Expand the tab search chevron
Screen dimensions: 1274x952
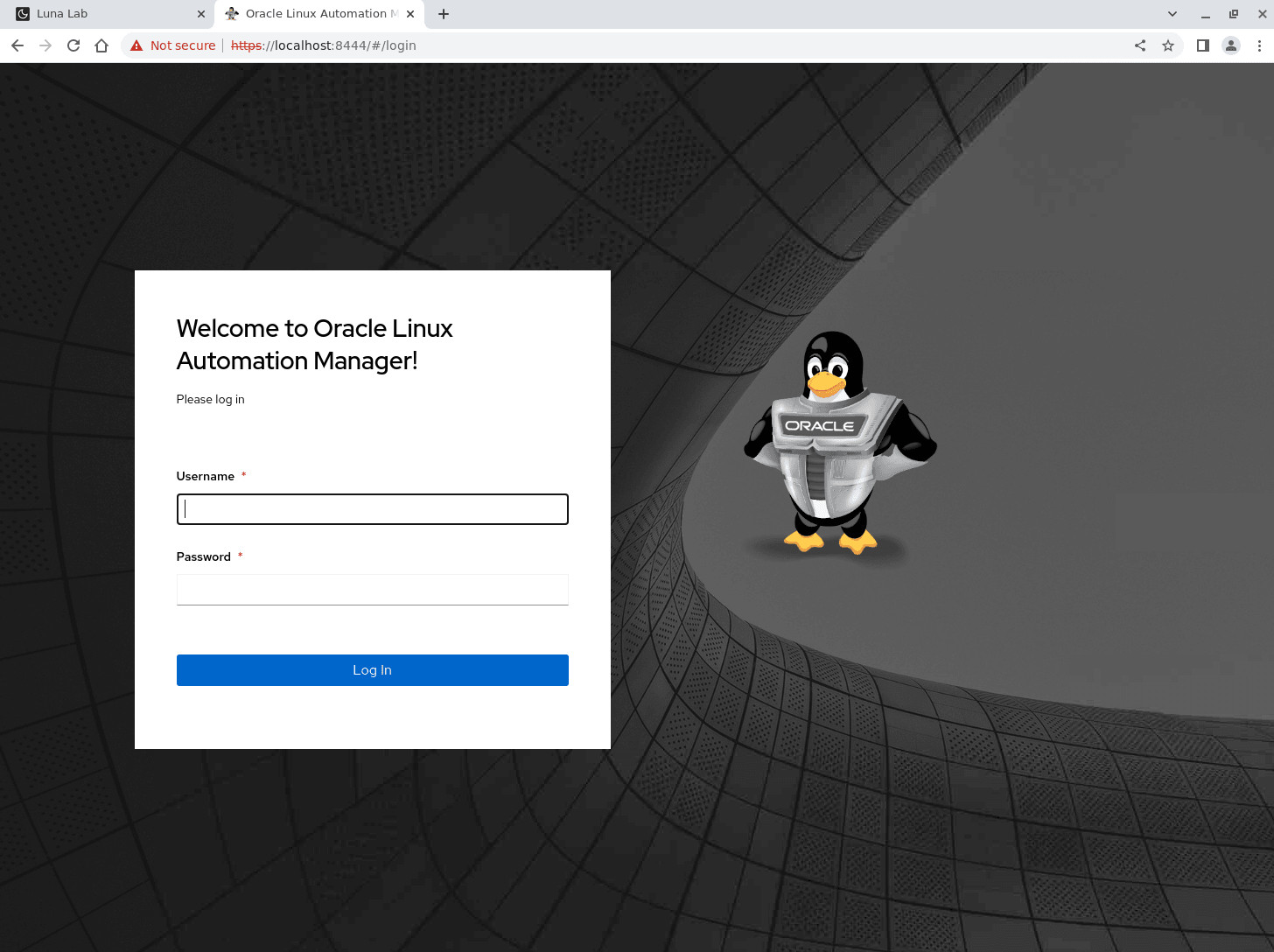(x=1172, y=14)
